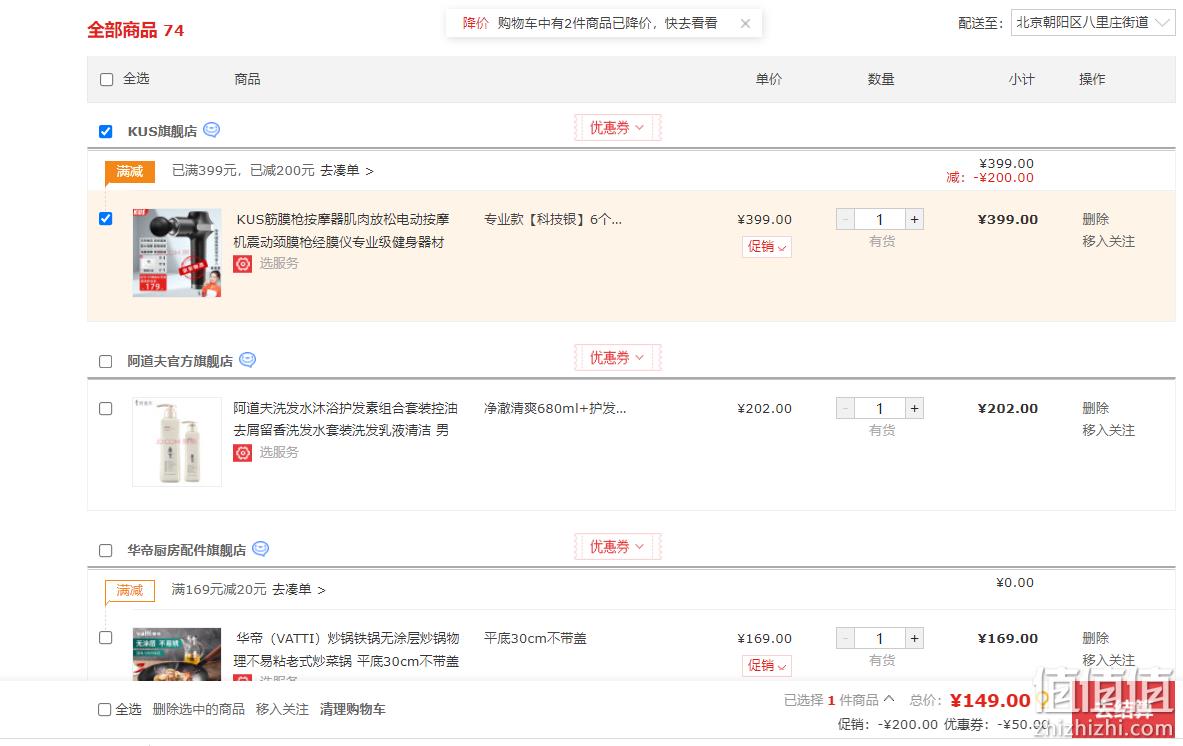Toggle the bottom bar 全选 checkbox
Viewport: 1183px width, 746px height.
[x=105, y=709]
